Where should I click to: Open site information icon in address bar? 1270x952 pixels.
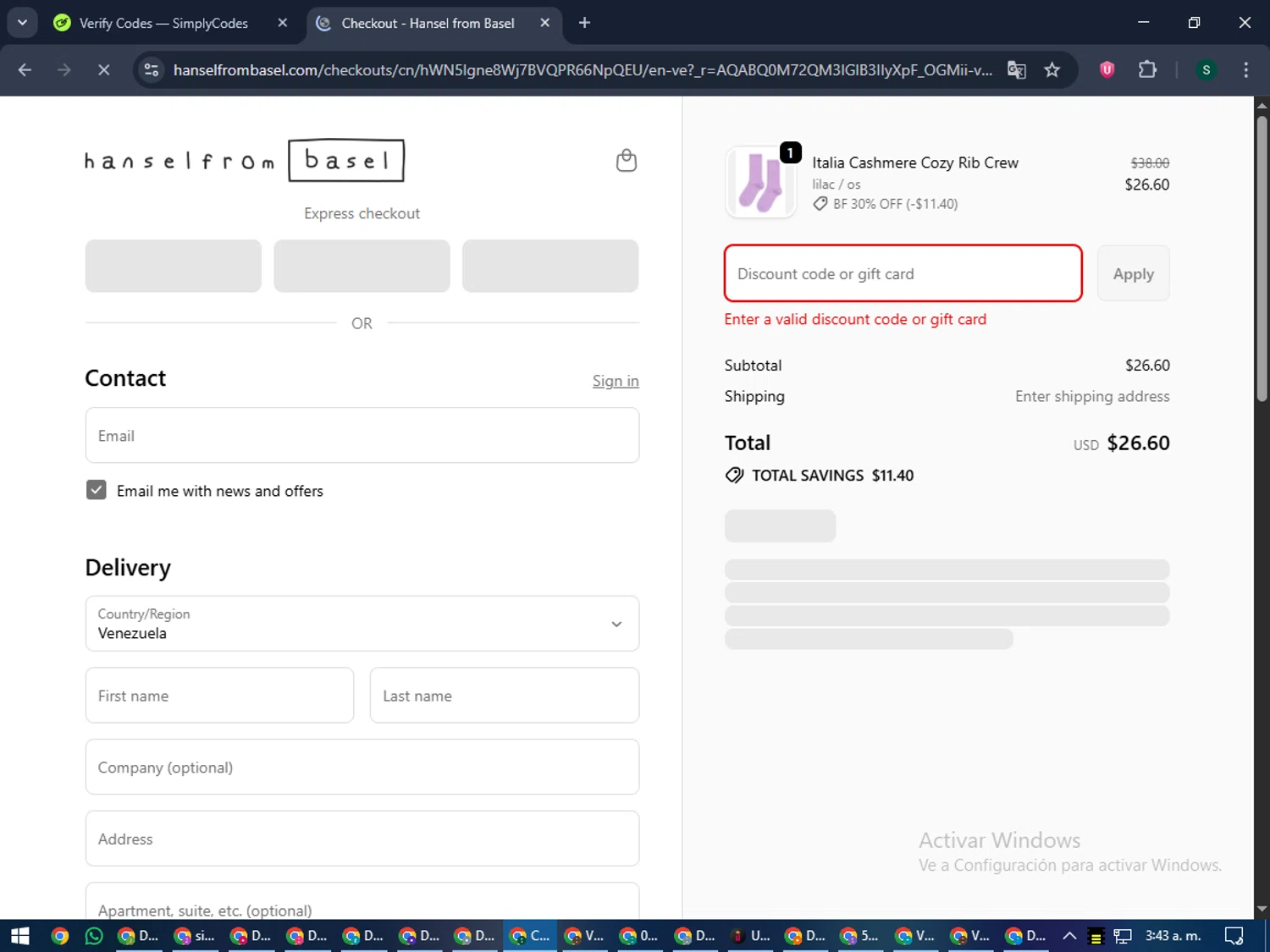[152, 70]
